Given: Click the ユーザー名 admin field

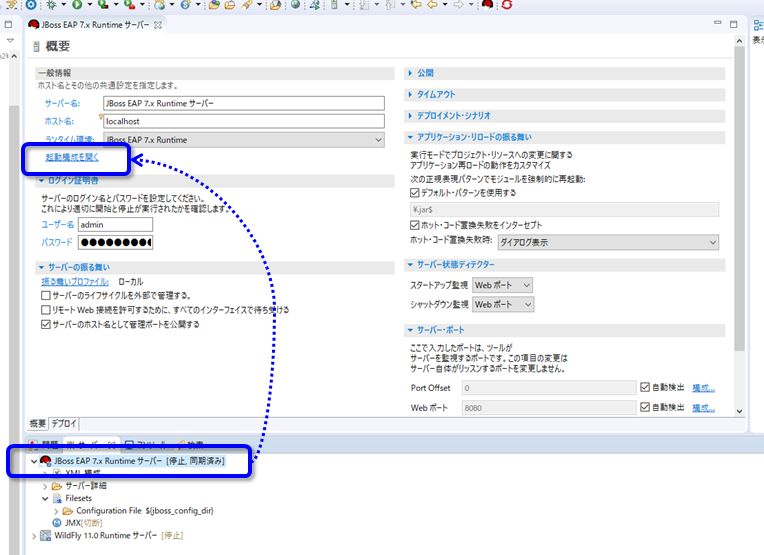Looking at the screenshot, I should click(x=115, y=225).
